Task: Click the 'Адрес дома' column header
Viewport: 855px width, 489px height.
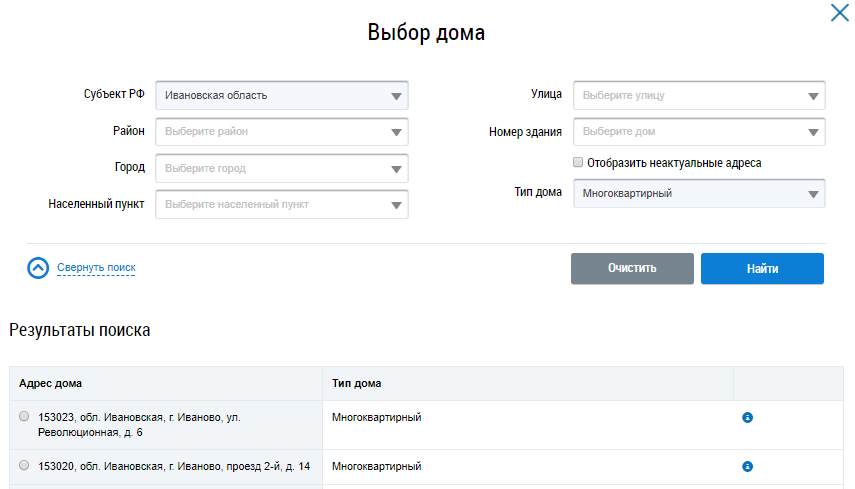Action: tap(51, 383)
